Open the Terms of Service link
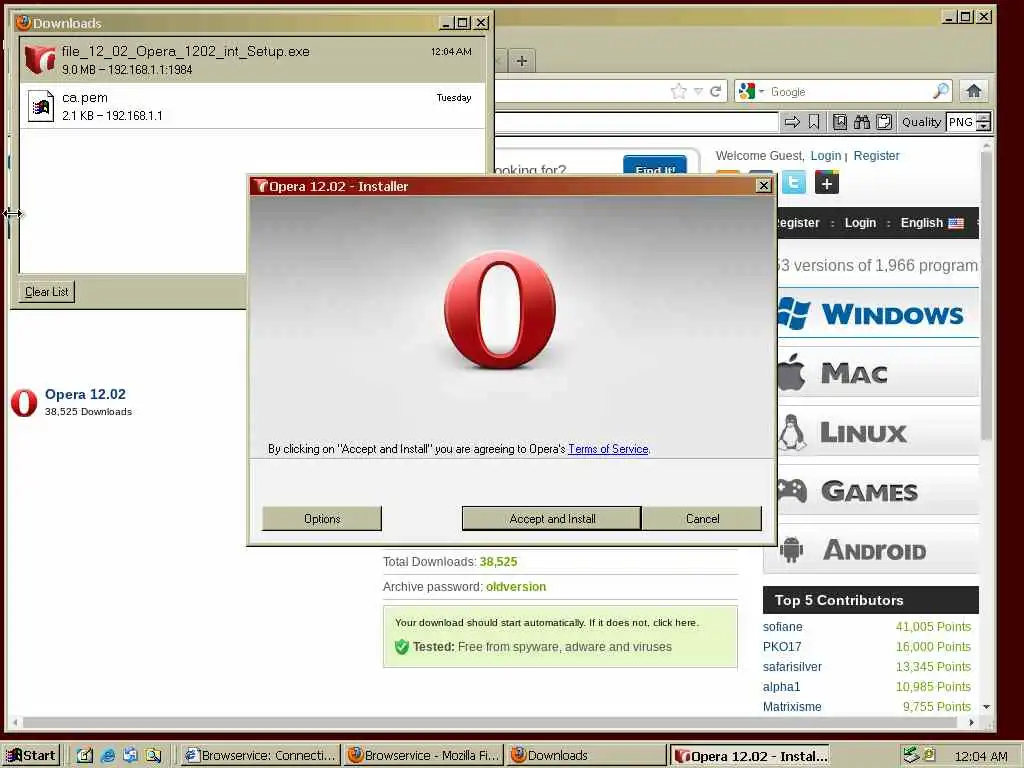The width and height of the screenshot is (1024, 768). [608, 449]
